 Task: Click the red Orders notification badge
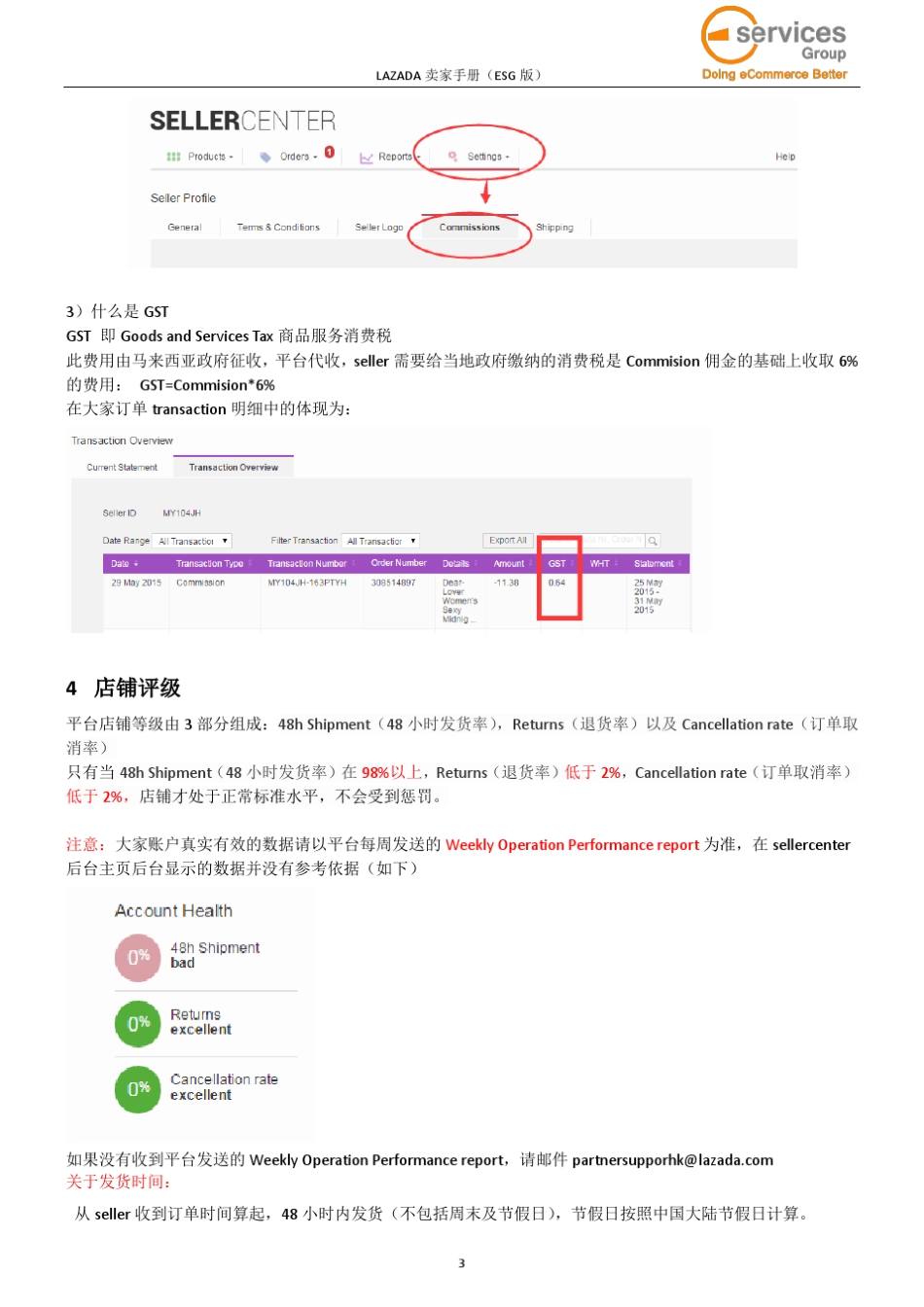click(330, 152)
